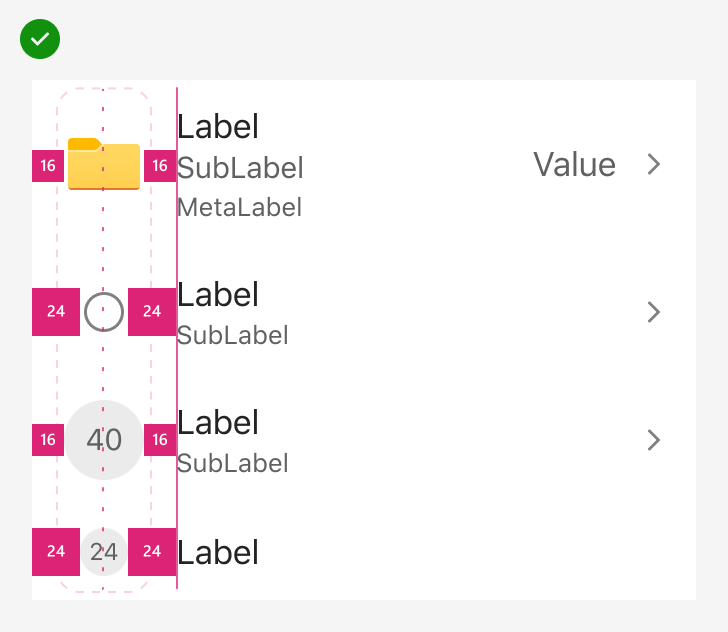Expand the chevron next to Value
728x632 pixels.
tap(654, 164)
